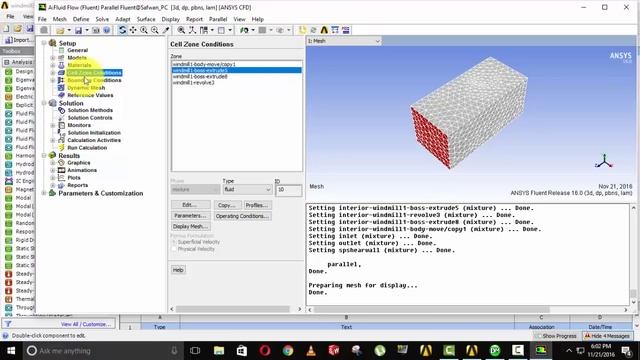
Task: Open the Solve menu
Action: point(102,19)
